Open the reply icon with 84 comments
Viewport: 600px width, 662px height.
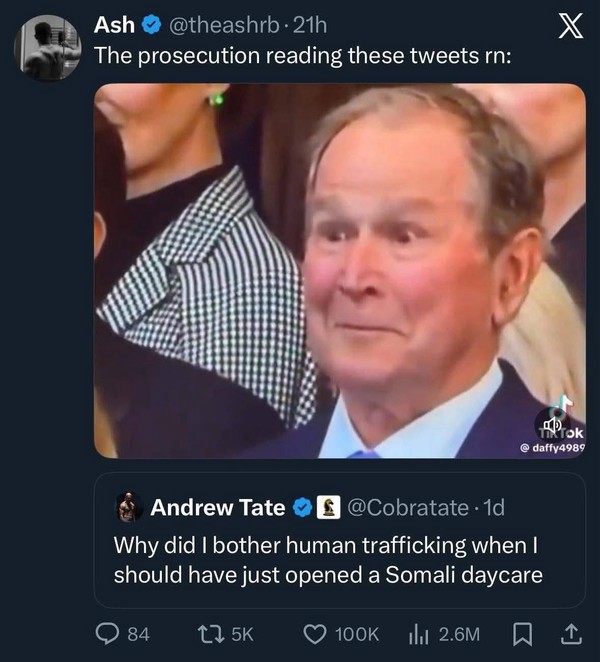[108, 633]
